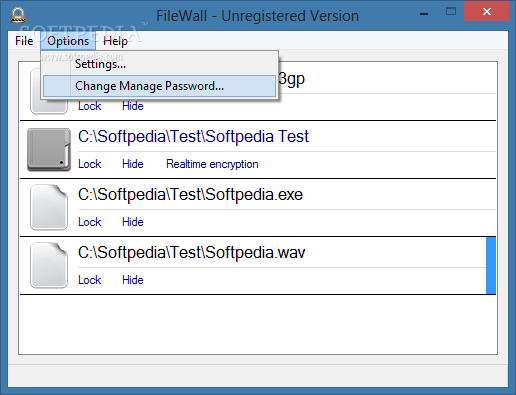The width and height of the screenshot is (516, 395).
Task: Click the FileWall padlock icon in title bar
Action: [18, 15]
